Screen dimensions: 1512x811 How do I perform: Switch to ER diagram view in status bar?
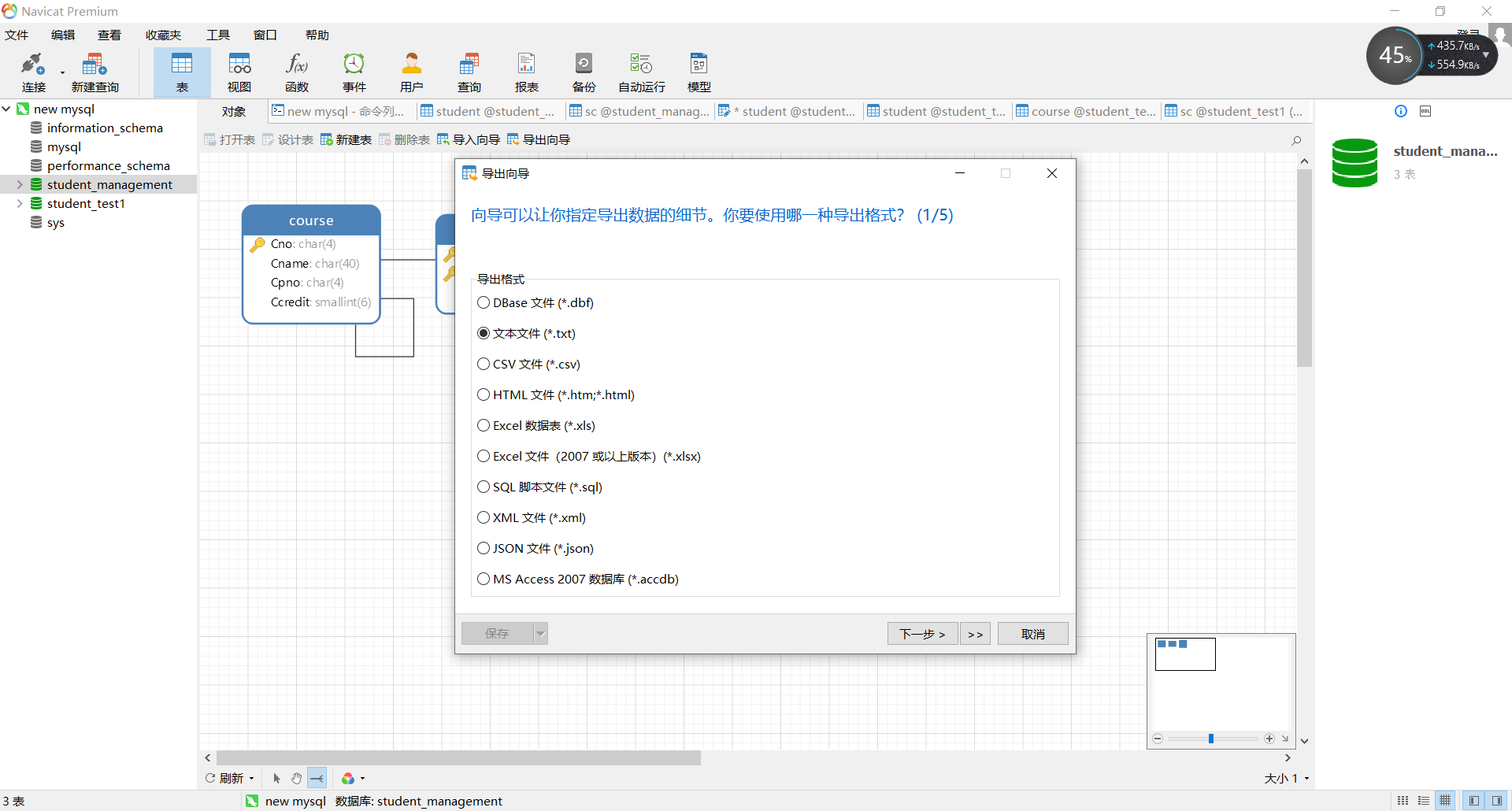[x=1445, y=800]
